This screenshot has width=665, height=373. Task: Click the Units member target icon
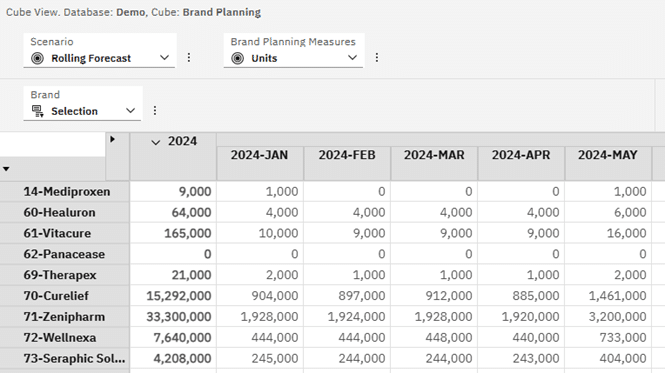pos(238,58)
